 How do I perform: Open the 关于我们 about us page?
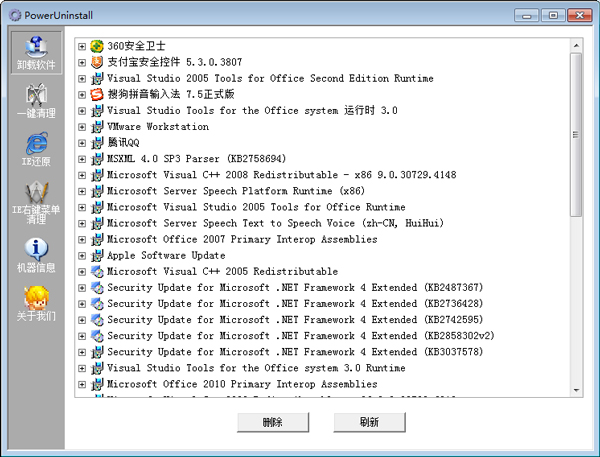[36, 304]
